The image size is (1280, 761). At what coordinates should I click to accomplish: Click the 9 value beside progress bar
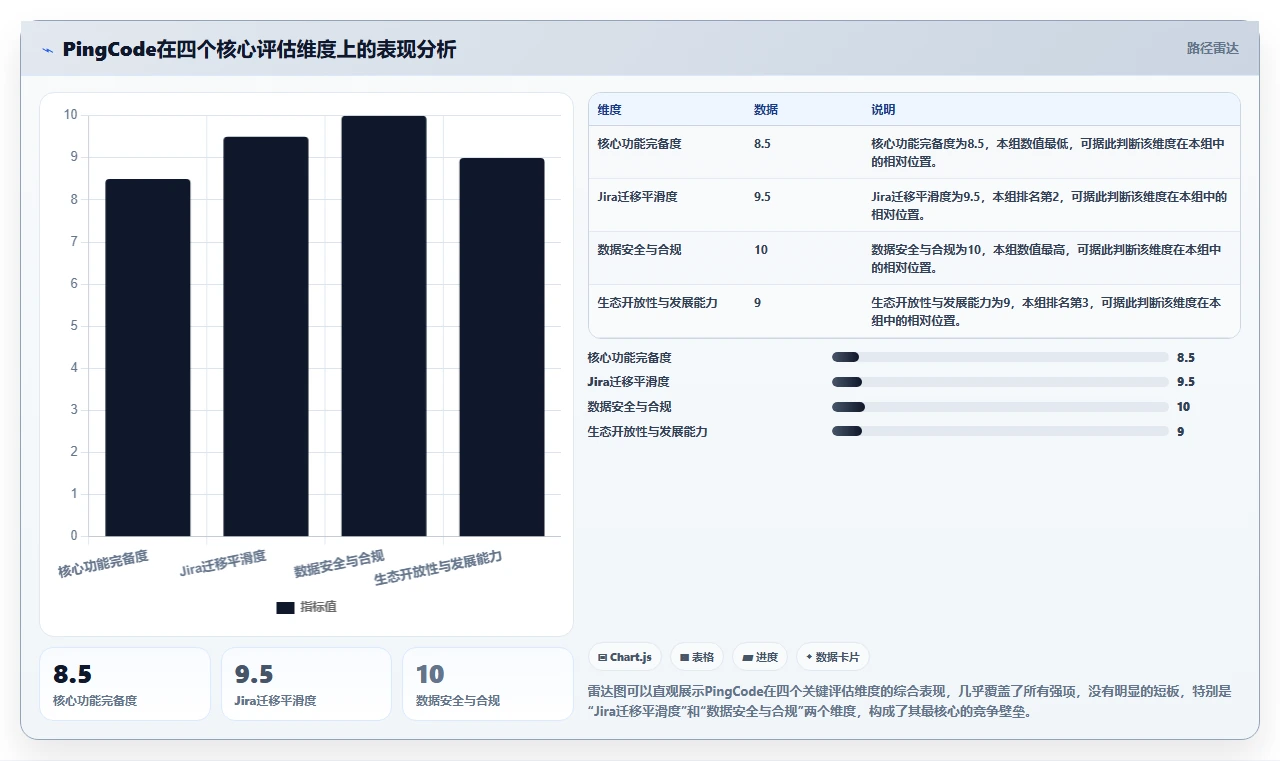[1181, 431]
